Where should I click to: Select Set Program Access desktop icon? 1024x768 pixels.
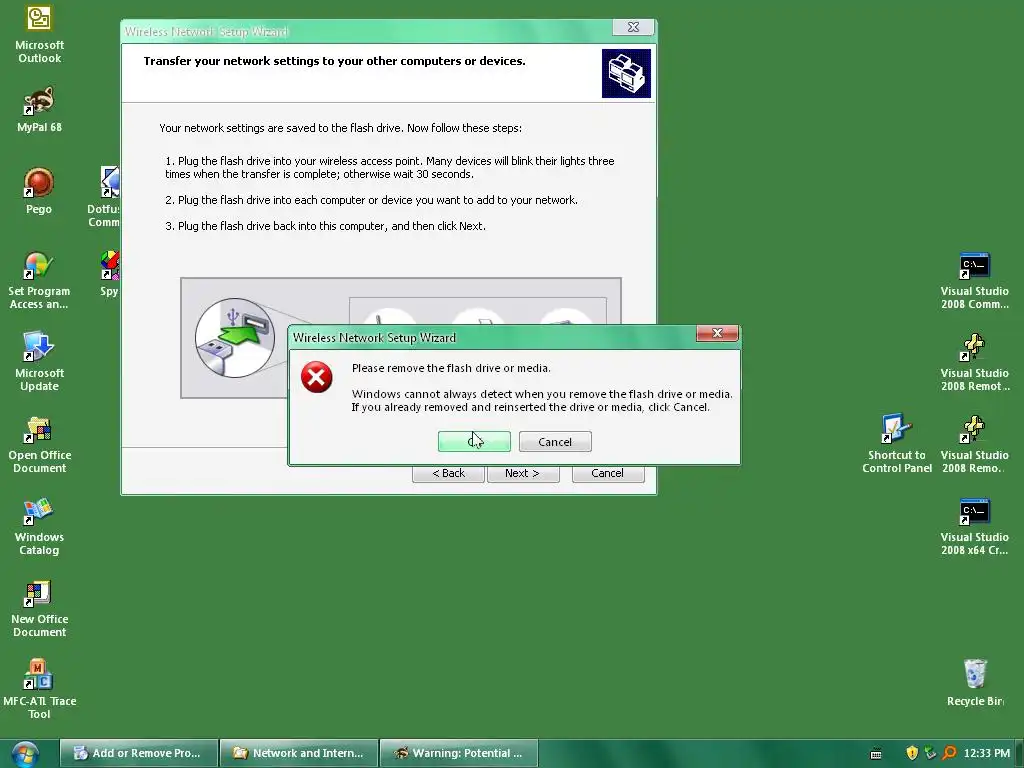click(x=39, y=280)
